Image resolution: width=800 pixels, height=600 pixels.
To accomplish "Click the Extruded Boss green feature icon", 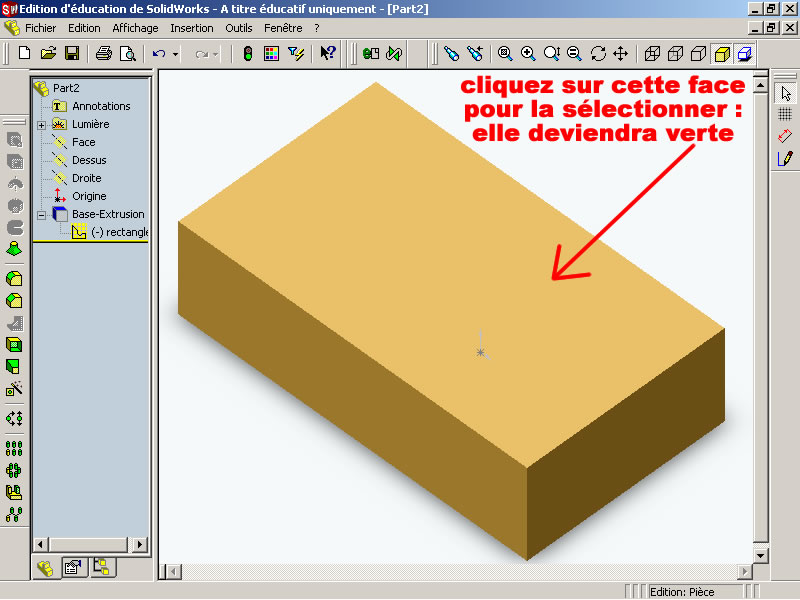I will click(x=14, y=249).
